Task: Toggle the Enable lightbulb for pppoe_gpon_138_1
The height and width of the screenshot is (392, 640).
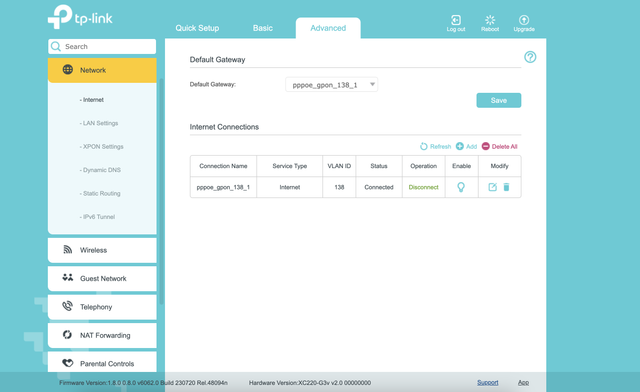Action: pos(461,187)
